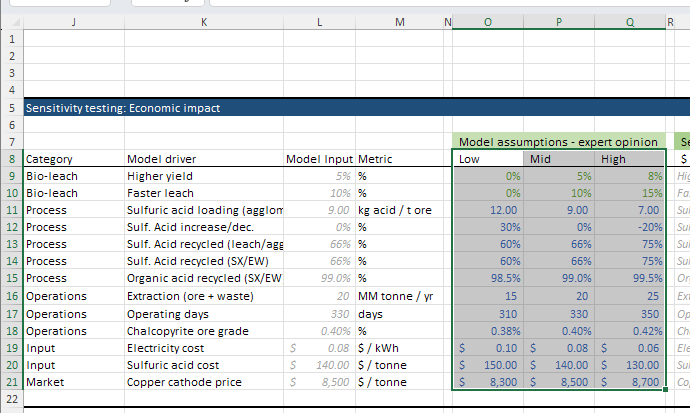Select column O header

(488, 22)
